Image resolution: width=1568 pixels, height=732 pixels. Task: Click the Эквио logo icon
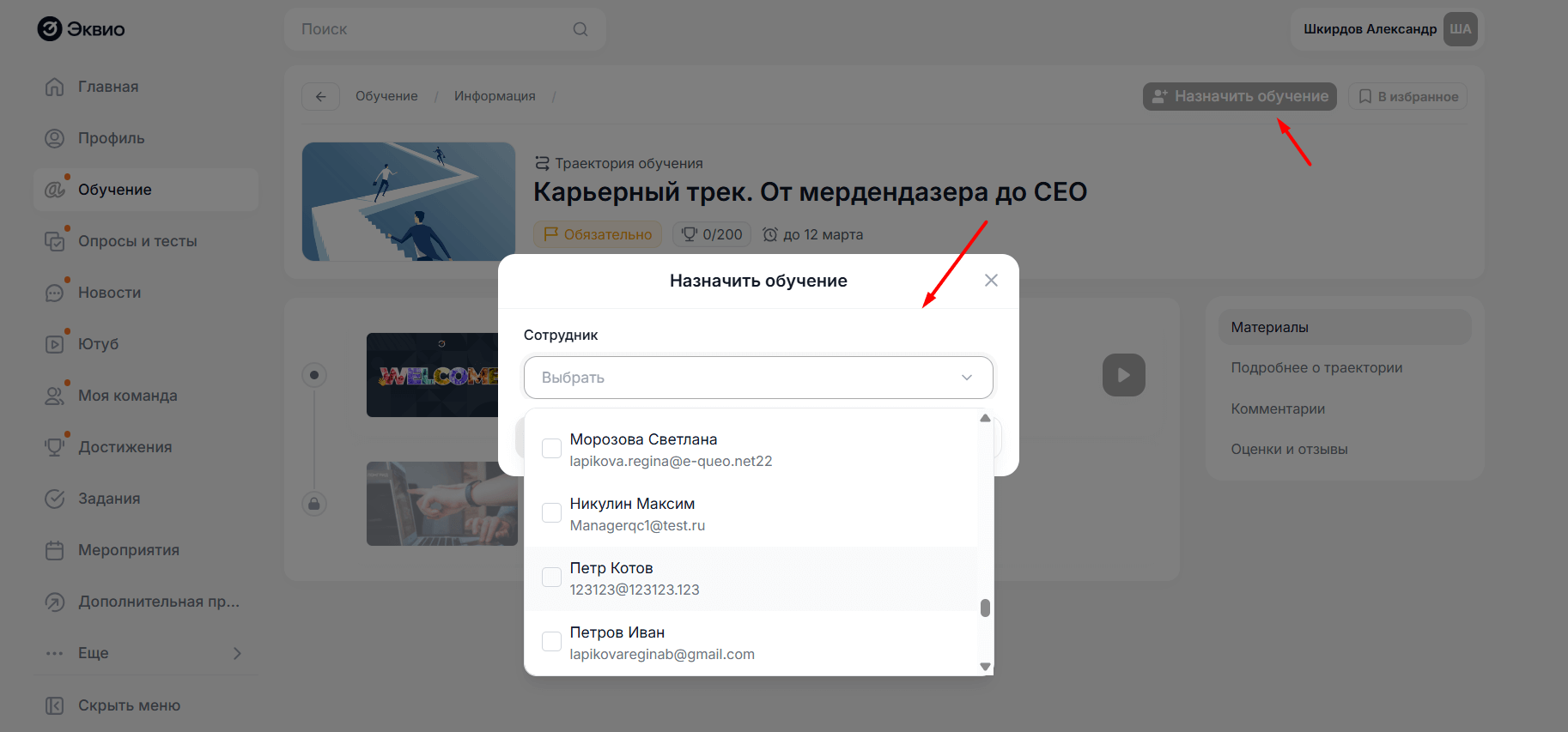pos(50,29)
